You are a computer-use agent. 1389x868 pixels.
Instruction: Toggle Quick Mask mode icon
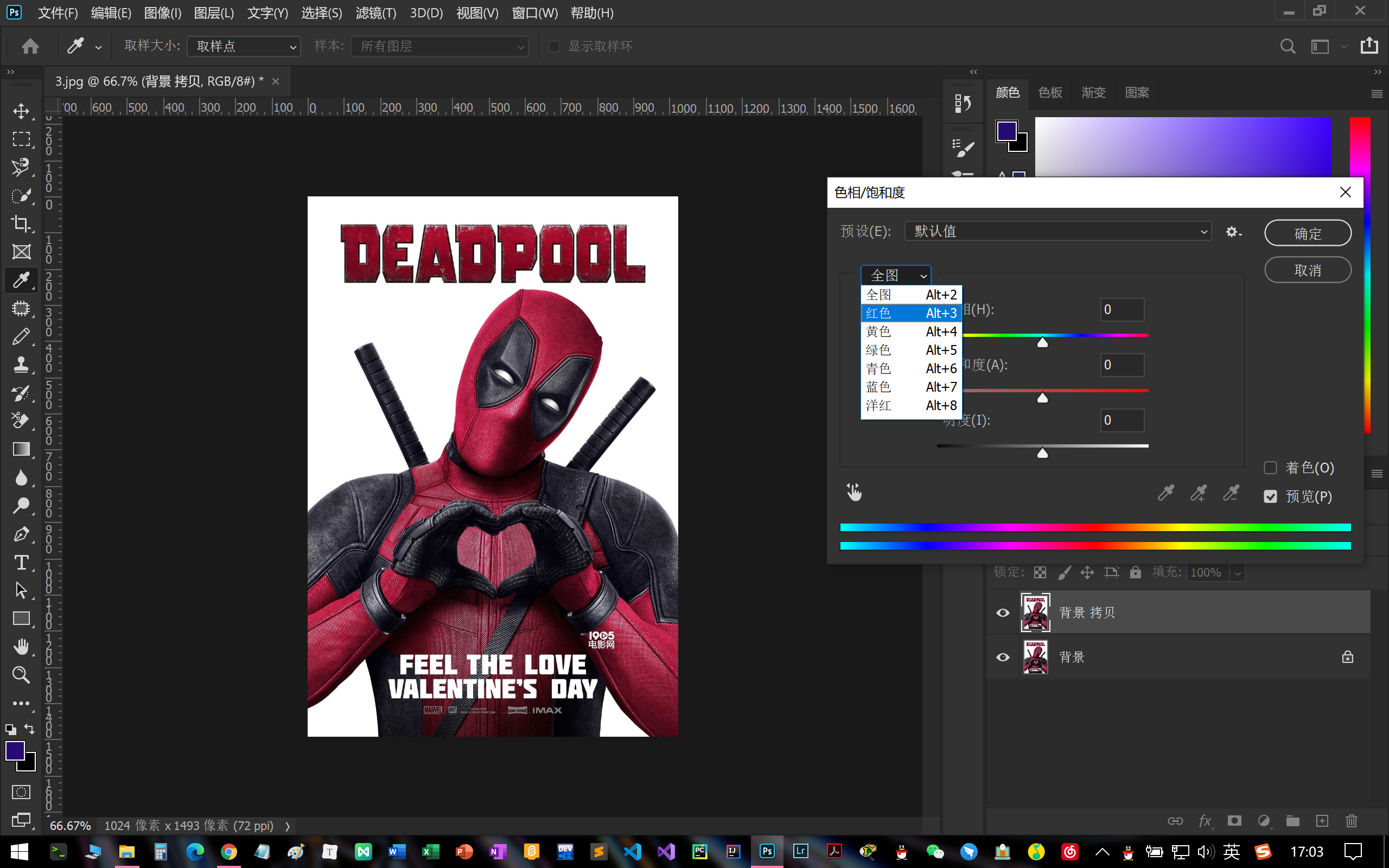click(x=21, y=792)
